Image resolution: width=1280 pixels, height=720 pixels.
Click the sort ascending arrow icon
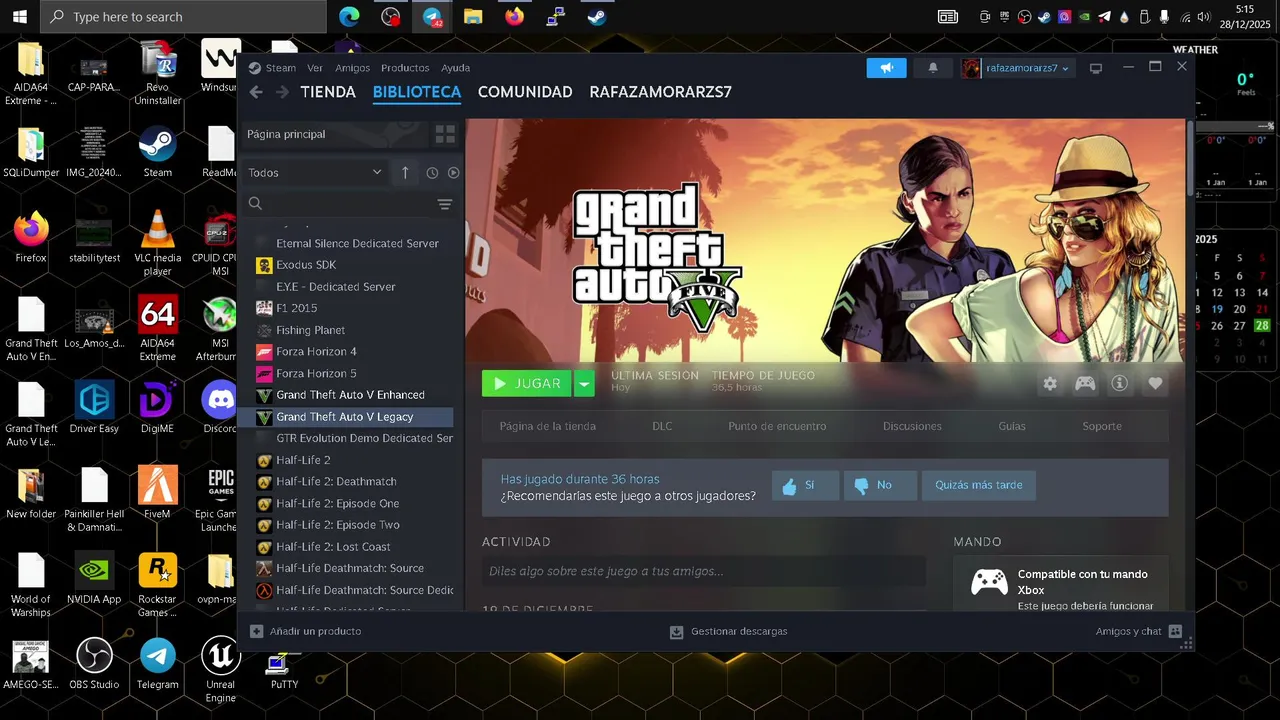(405, 172)
